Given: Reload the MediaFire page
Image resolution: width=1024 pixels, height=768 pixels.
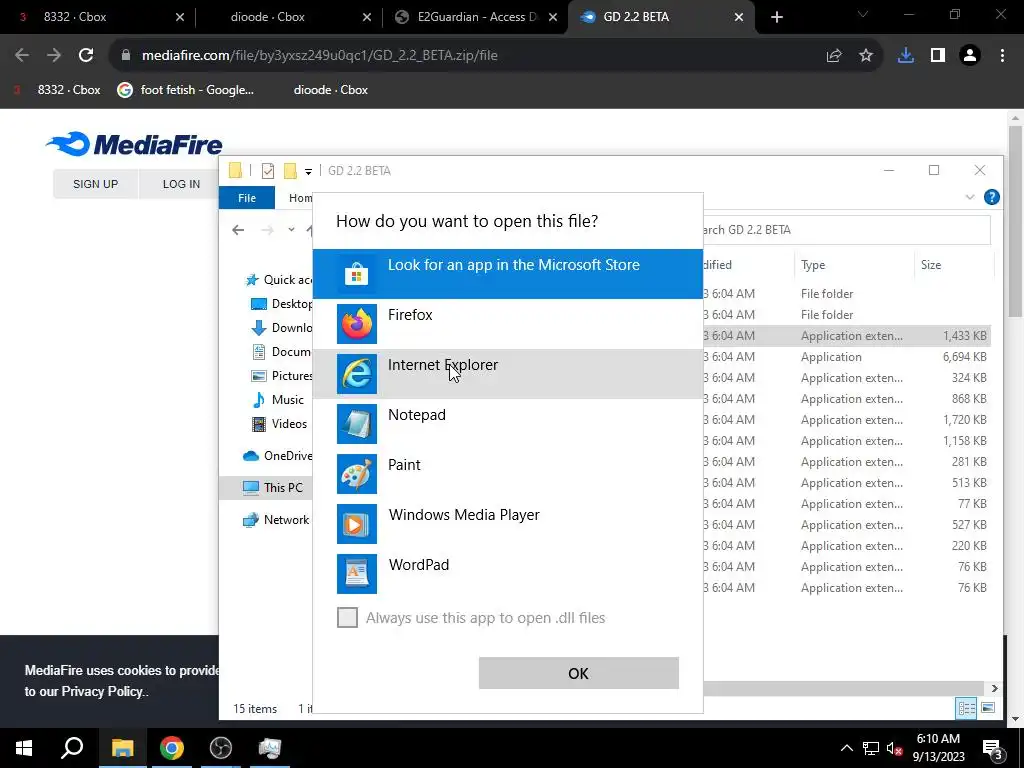Looking at the screenshot, I should [86, 56].
